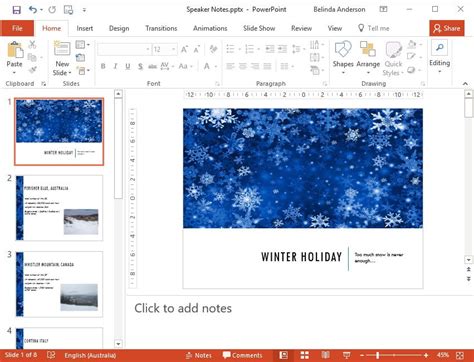Switch to the Transitions tab

click(x=161, y=28)
